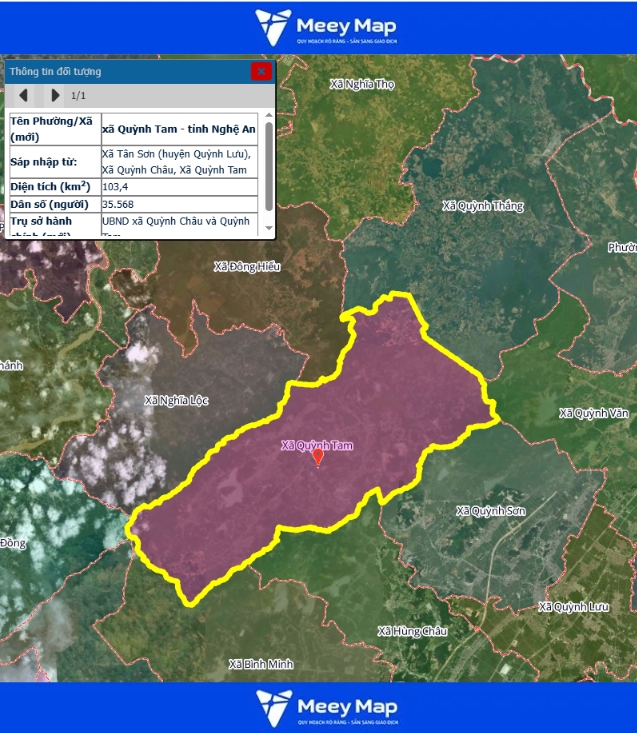This screenshot has height=733, width=637.
Task: Click the Meey Map logo in bottom banner
Action: coord(326,707)
